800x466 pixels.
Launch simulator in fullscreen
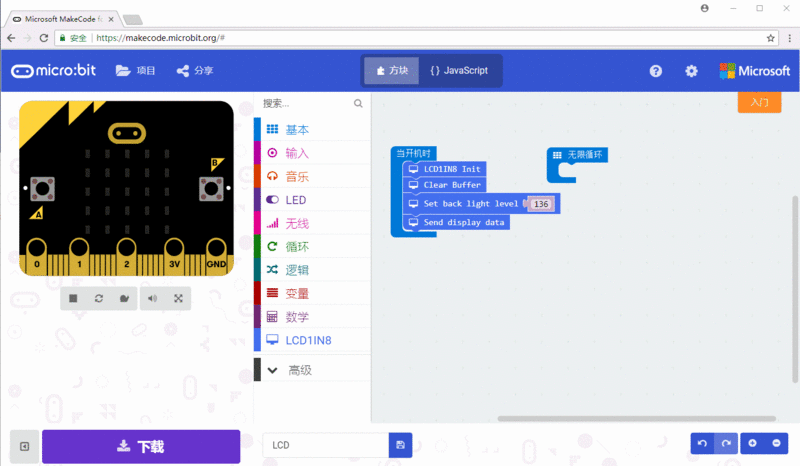pos(178,299)
